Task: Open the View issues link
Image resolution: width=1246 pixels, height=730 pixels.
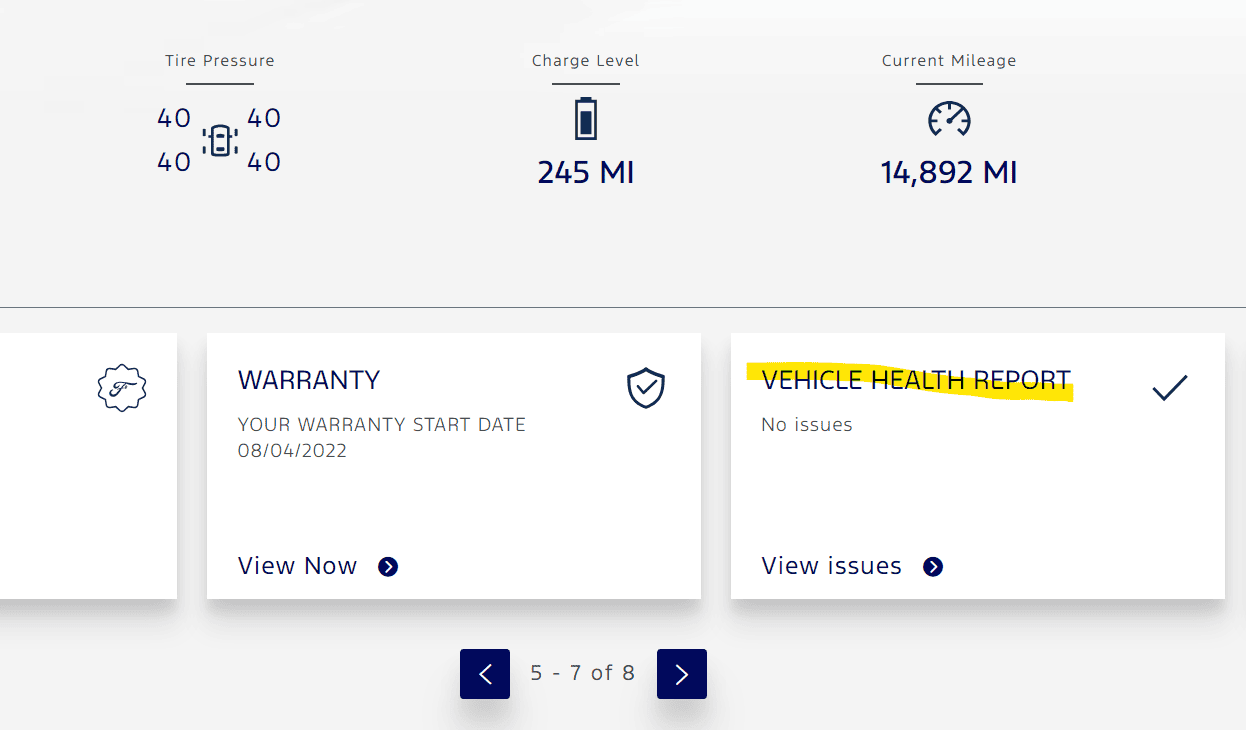Action: 831,566
